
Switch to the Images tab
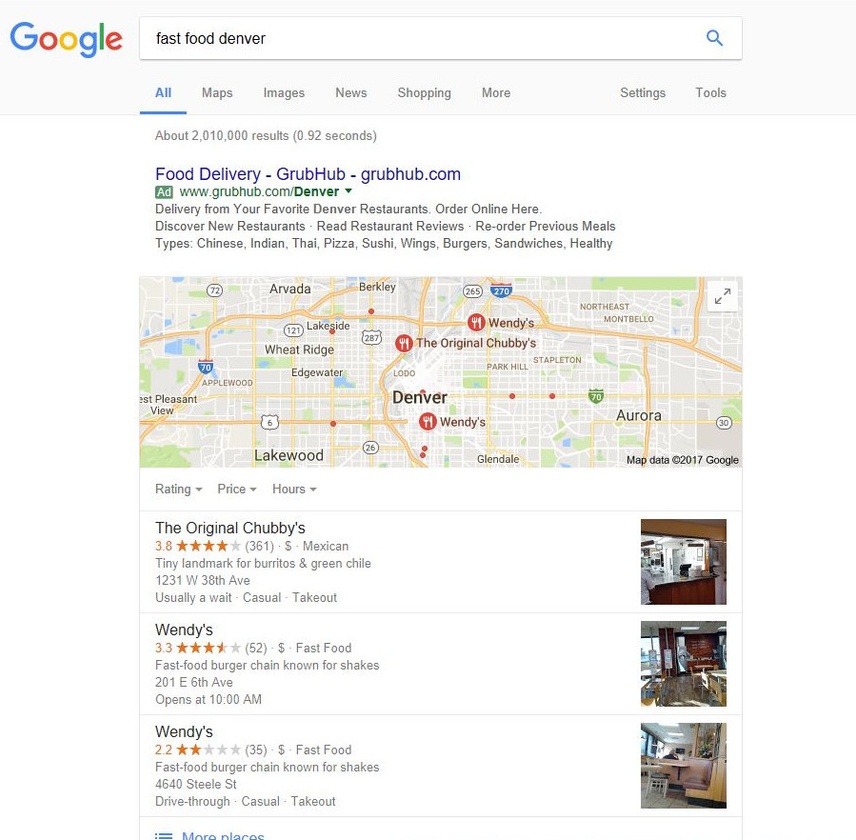284,93
